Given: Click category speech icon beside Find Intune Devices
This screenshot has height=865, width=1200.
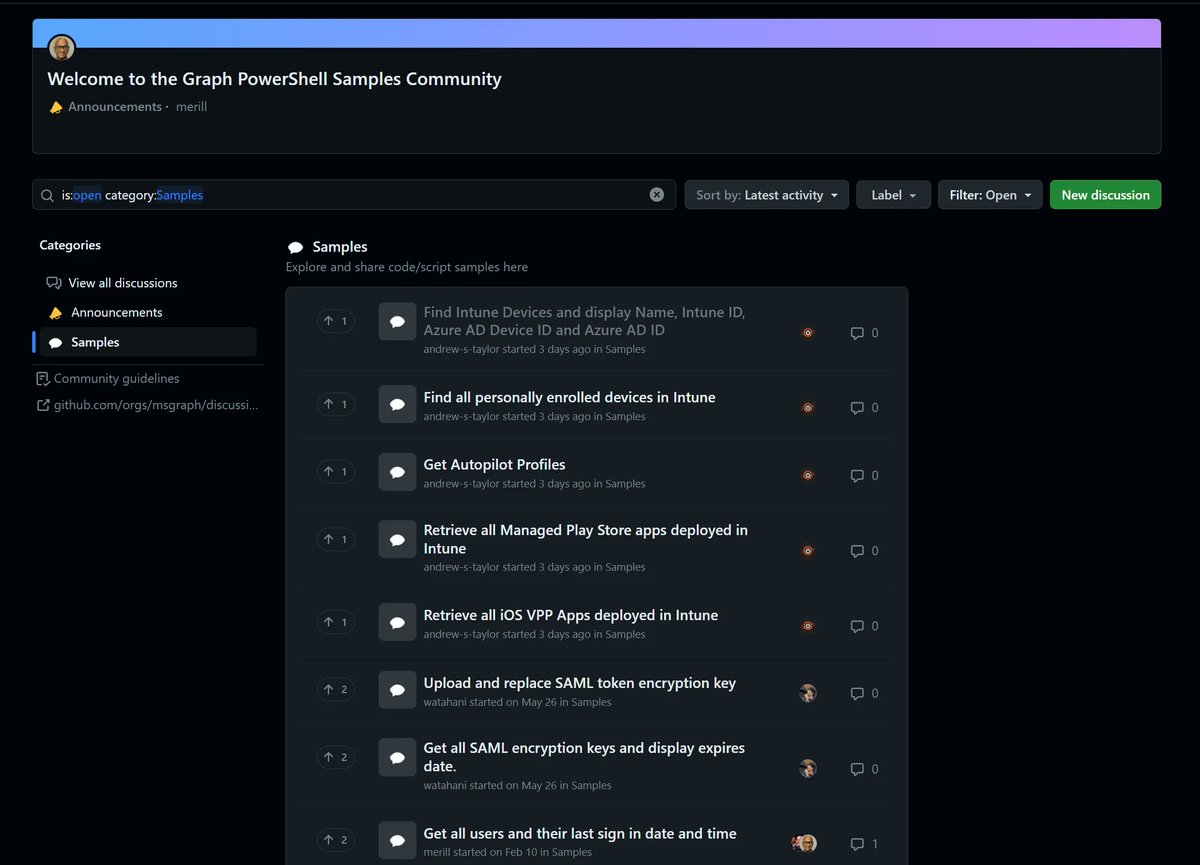Looking at the screenshot, I should (397, 321).
